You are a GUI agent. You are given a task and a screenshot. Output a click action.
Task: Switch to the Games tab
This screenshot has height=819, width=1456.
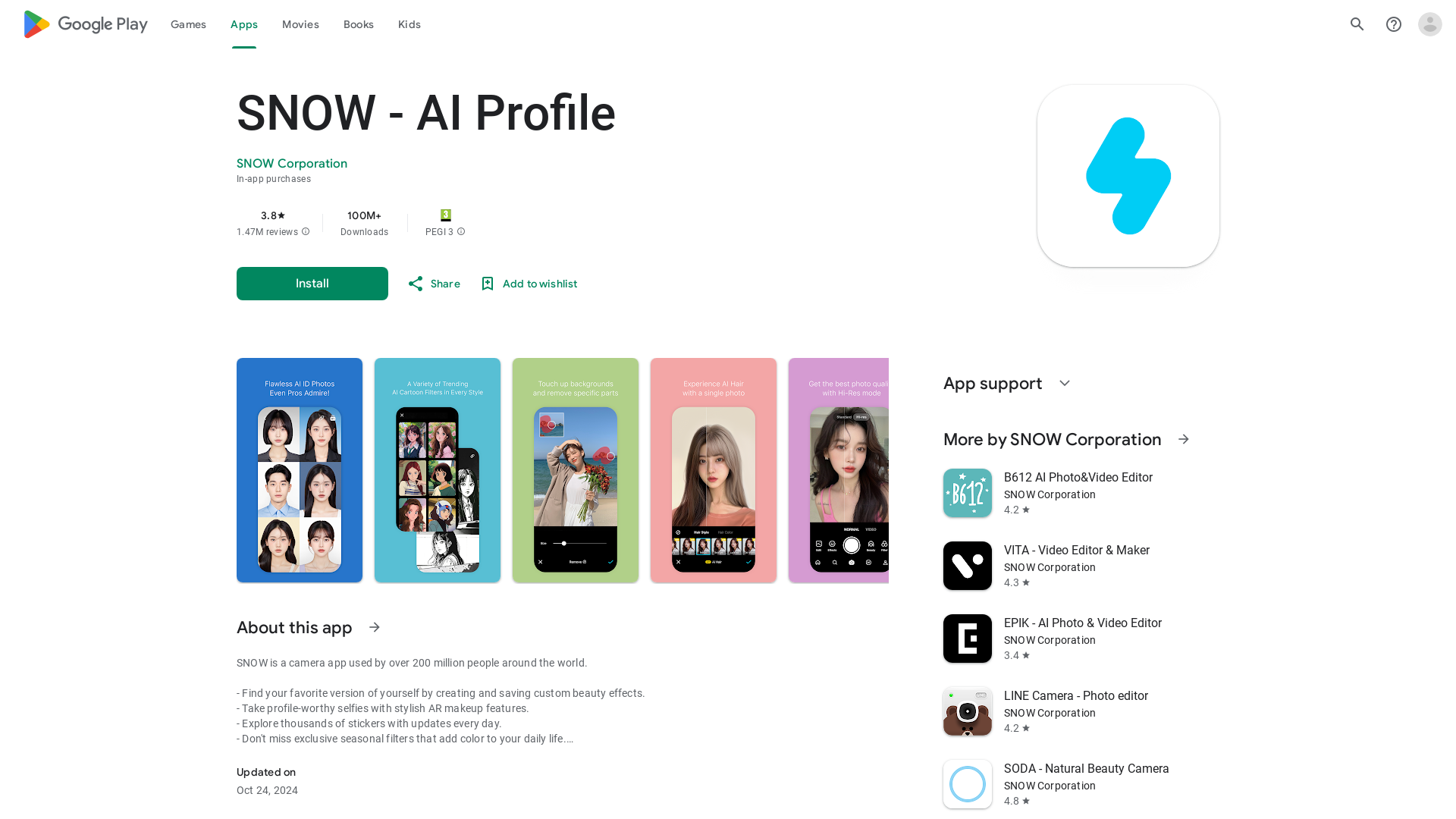pyautogui.click(x=188, y=24)
